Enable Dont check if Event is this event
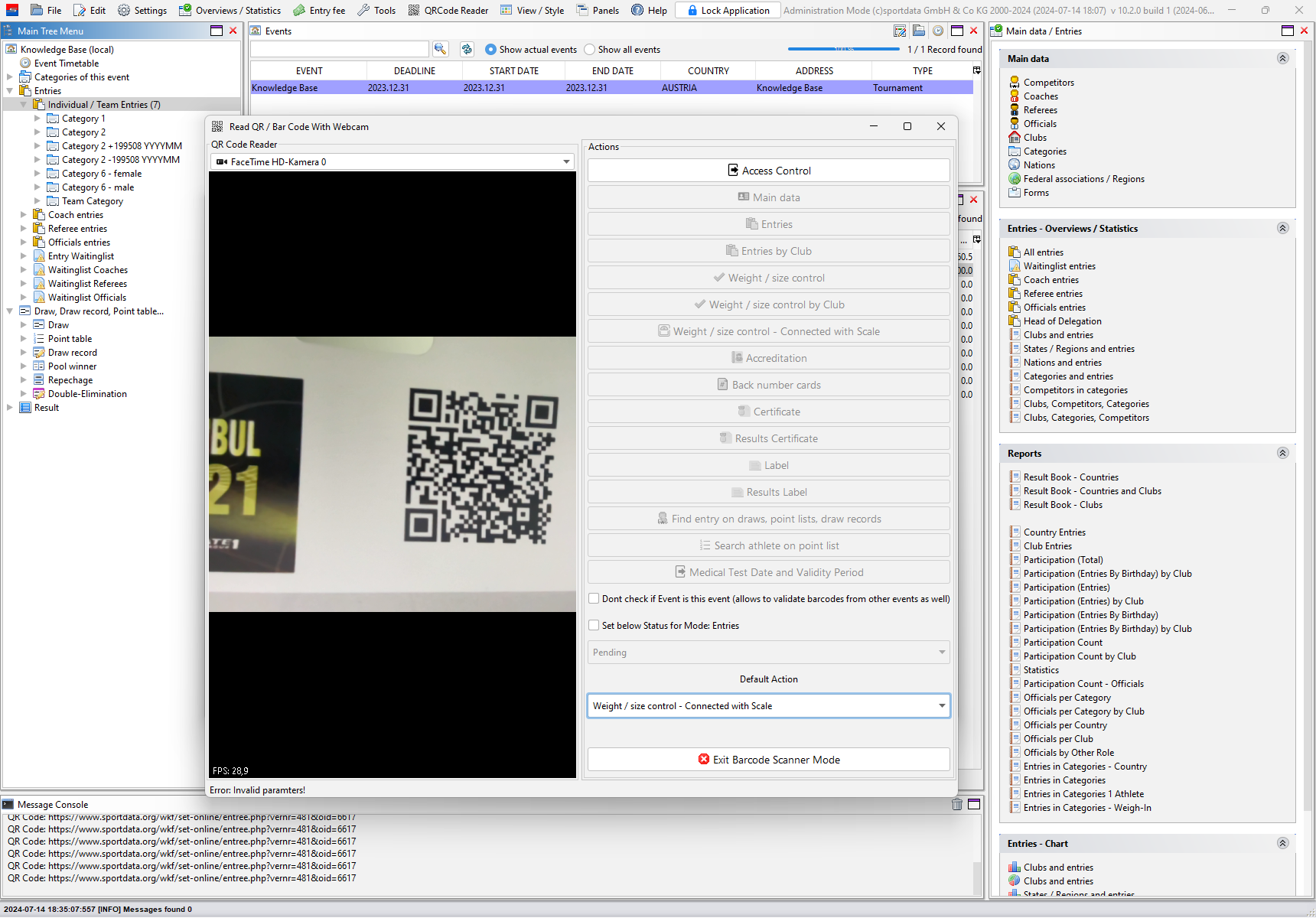This screenshot has width=1316, height=918. (594, 599)
